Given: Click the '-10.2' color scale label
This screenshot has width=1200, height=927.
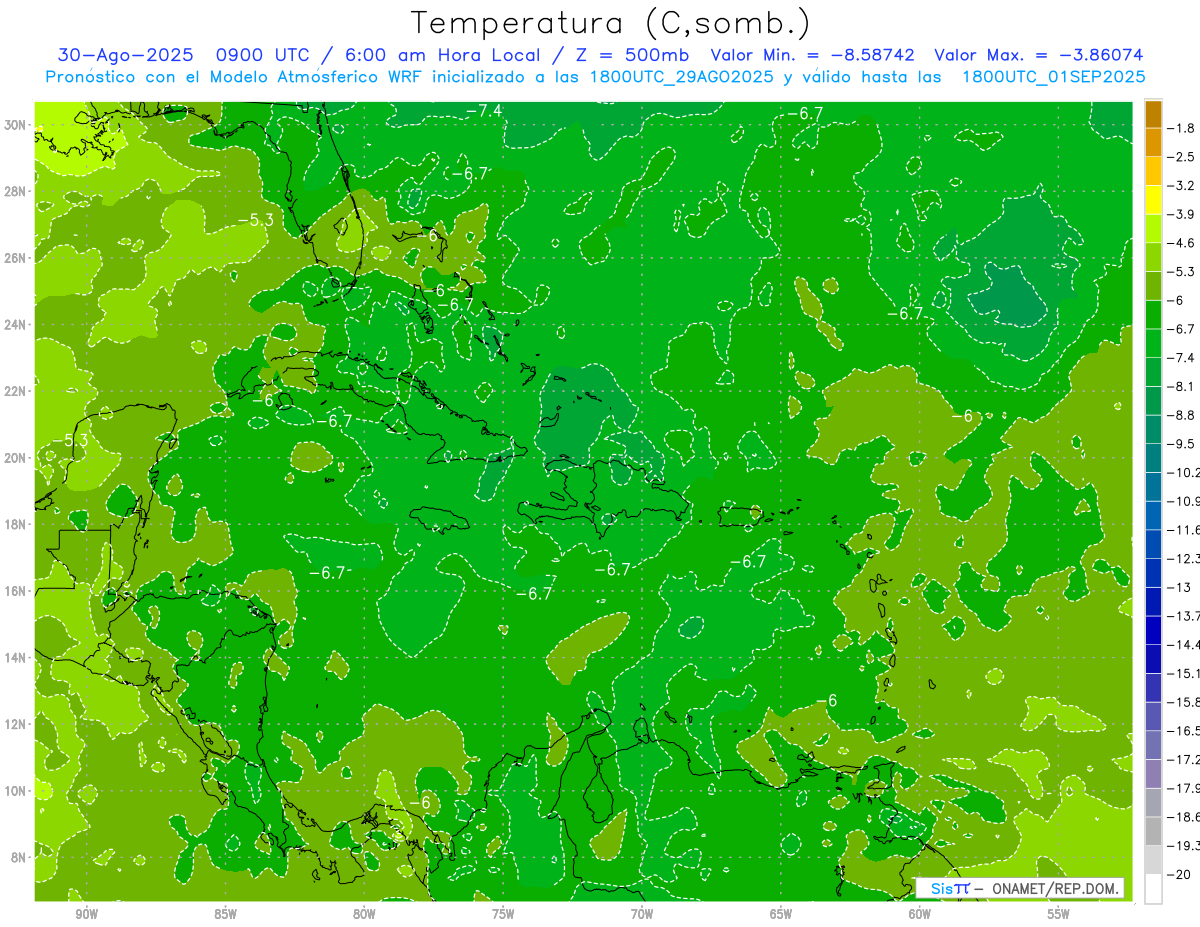Looking at the screenshot, I should point(1184,472).
